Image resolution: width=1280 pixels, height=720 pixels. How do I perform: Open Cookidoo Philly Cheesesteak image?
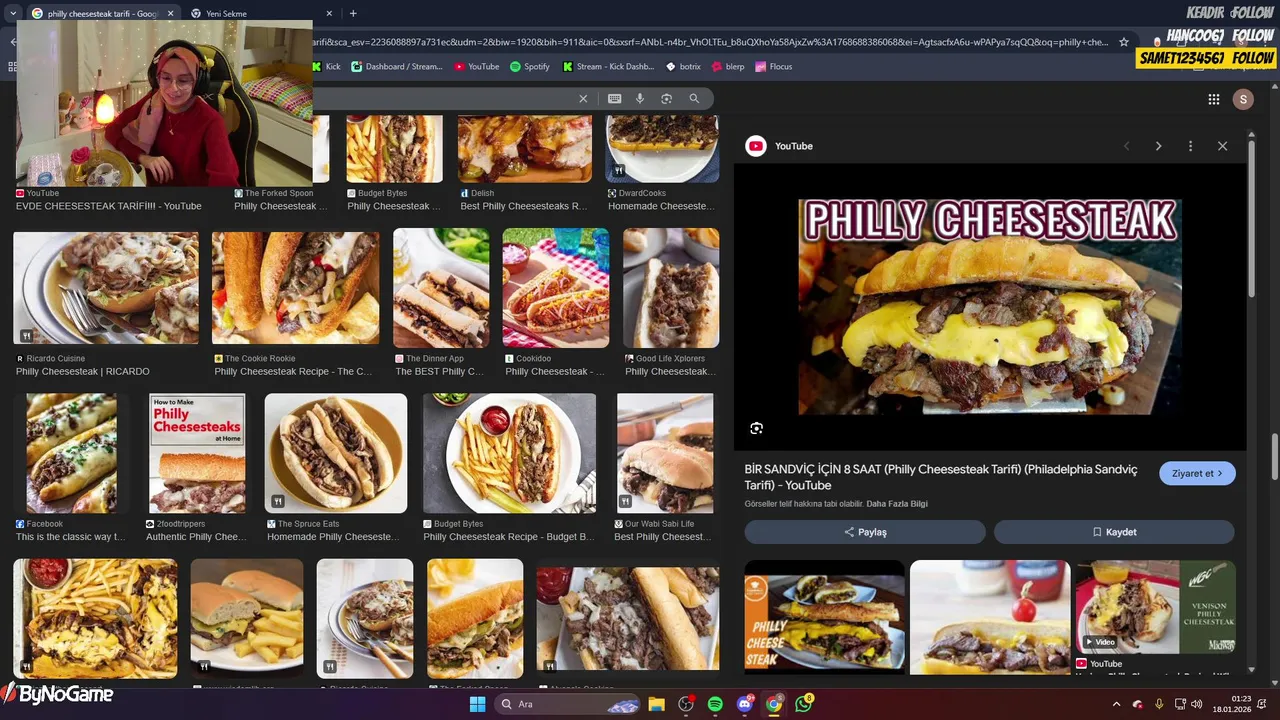(556, 288)
